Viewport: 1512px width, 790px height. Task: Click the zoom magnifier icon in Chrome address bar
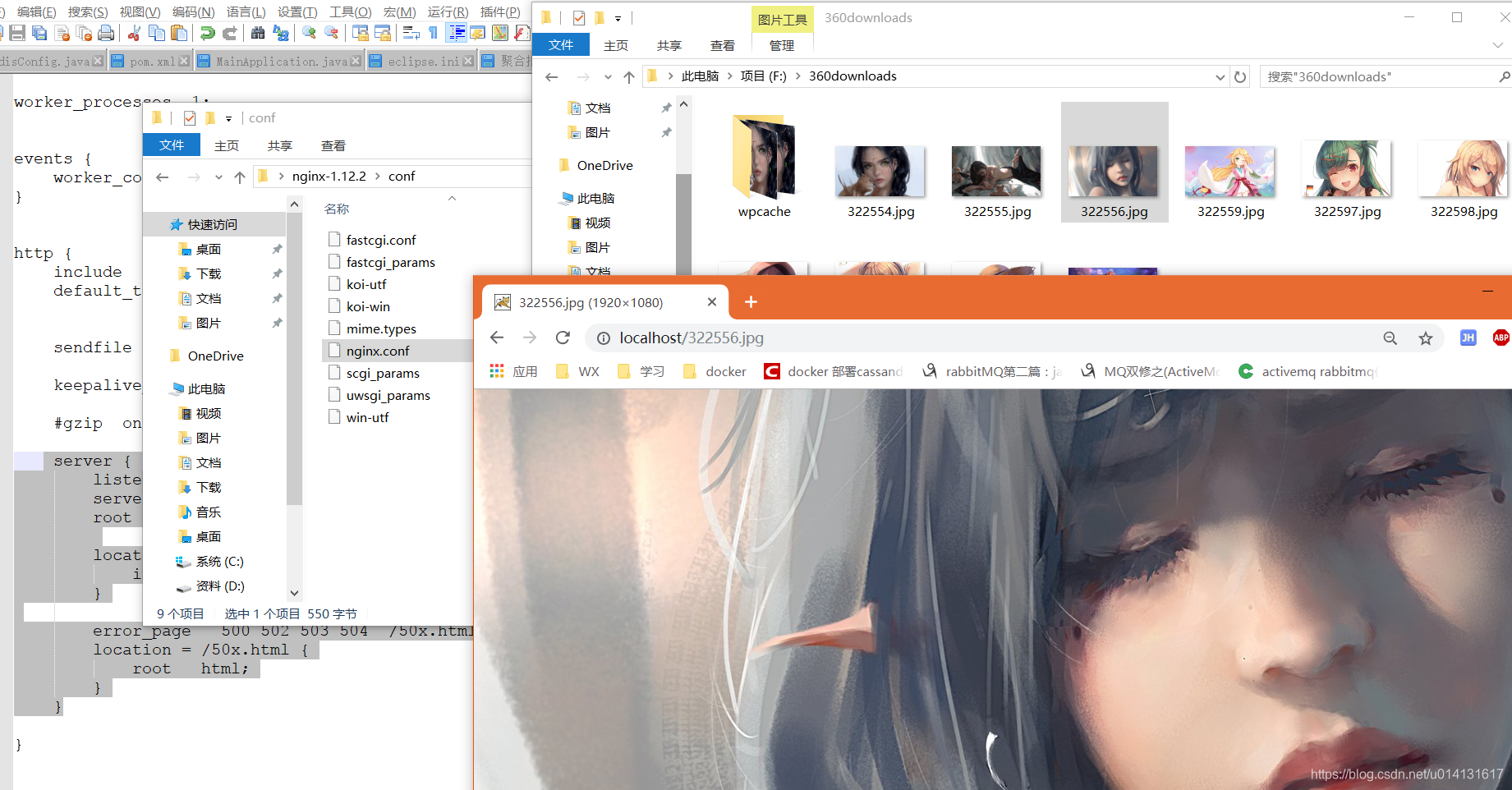[x=1390, y=338]
